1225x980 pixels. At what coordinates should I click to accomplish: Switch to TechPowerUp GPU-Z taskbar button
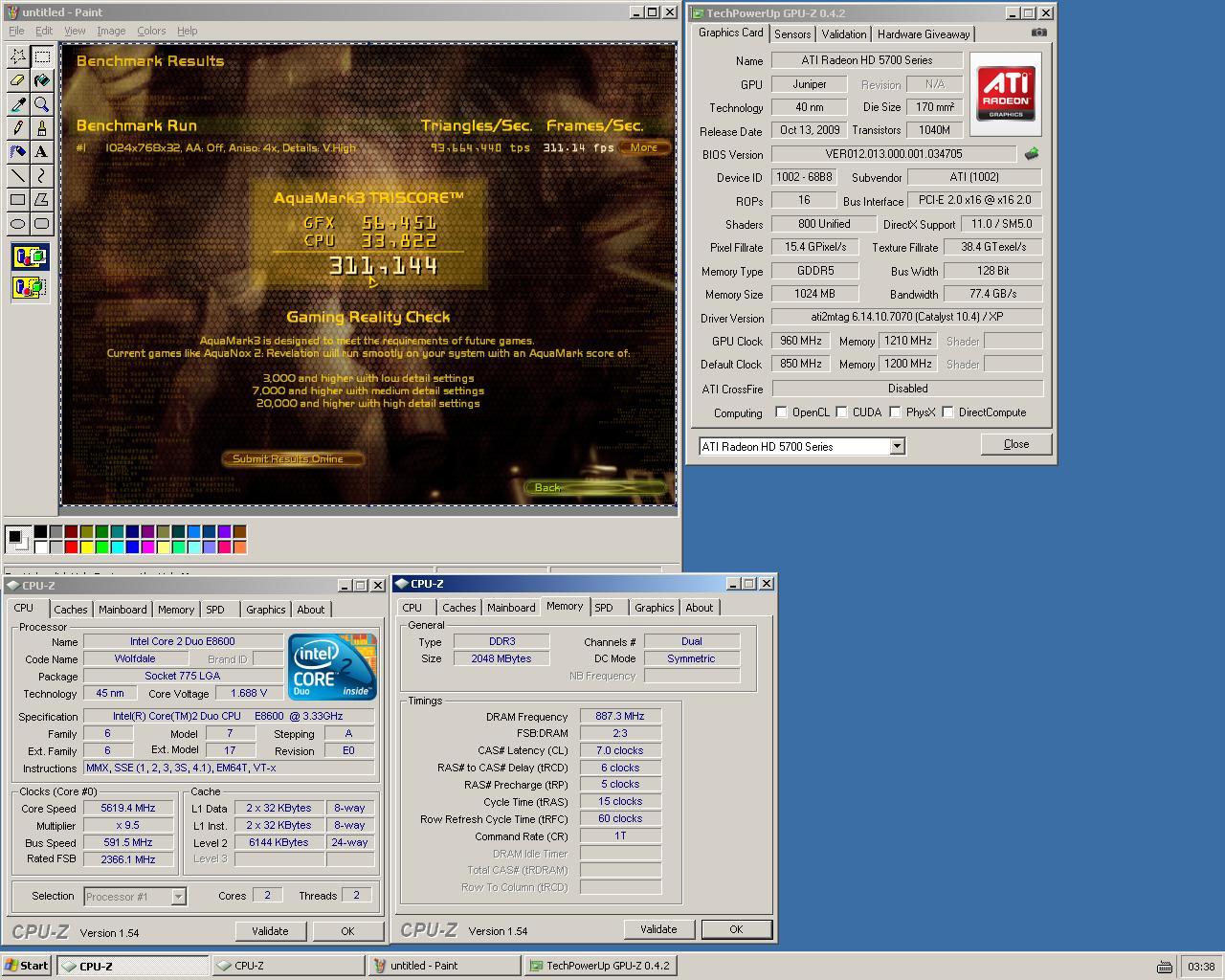pos(601,966)
